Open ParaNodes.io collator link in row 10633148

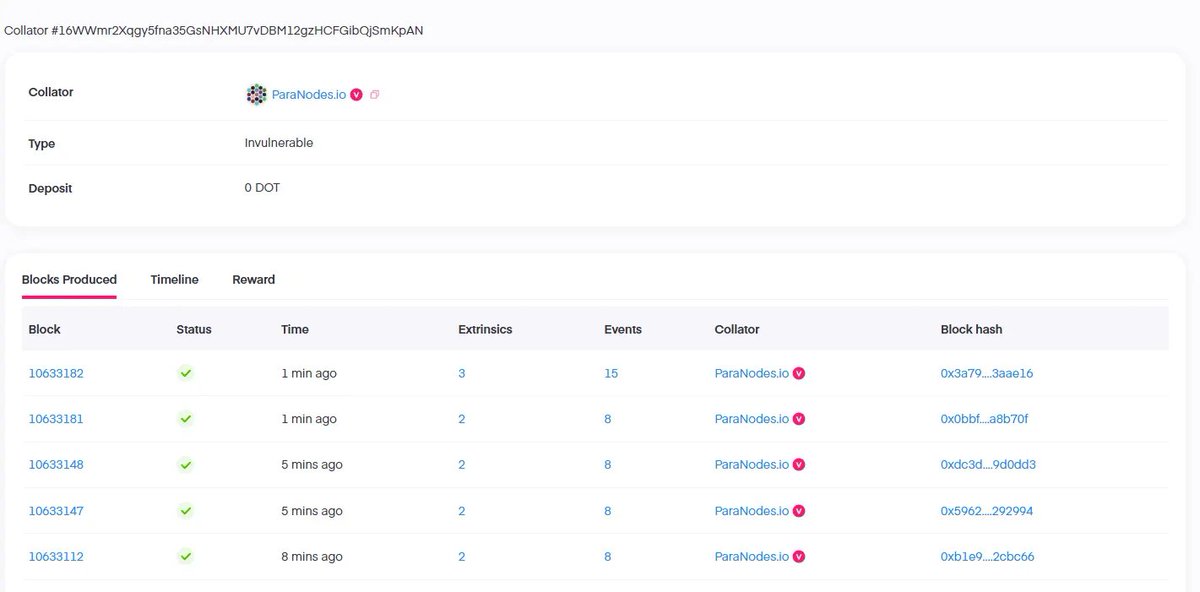point(752,465)
